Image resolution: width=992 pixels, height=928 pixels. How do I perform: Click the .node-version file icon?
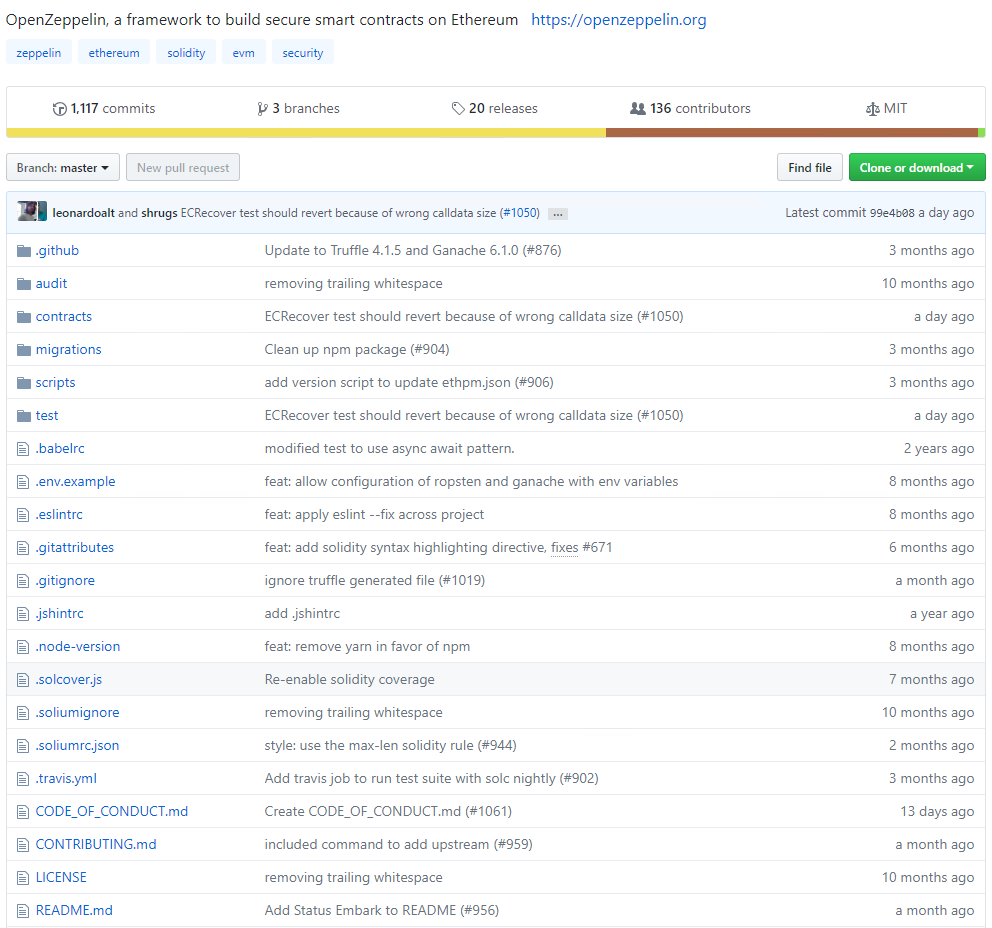pyautogui.click(x=23, y=647)
